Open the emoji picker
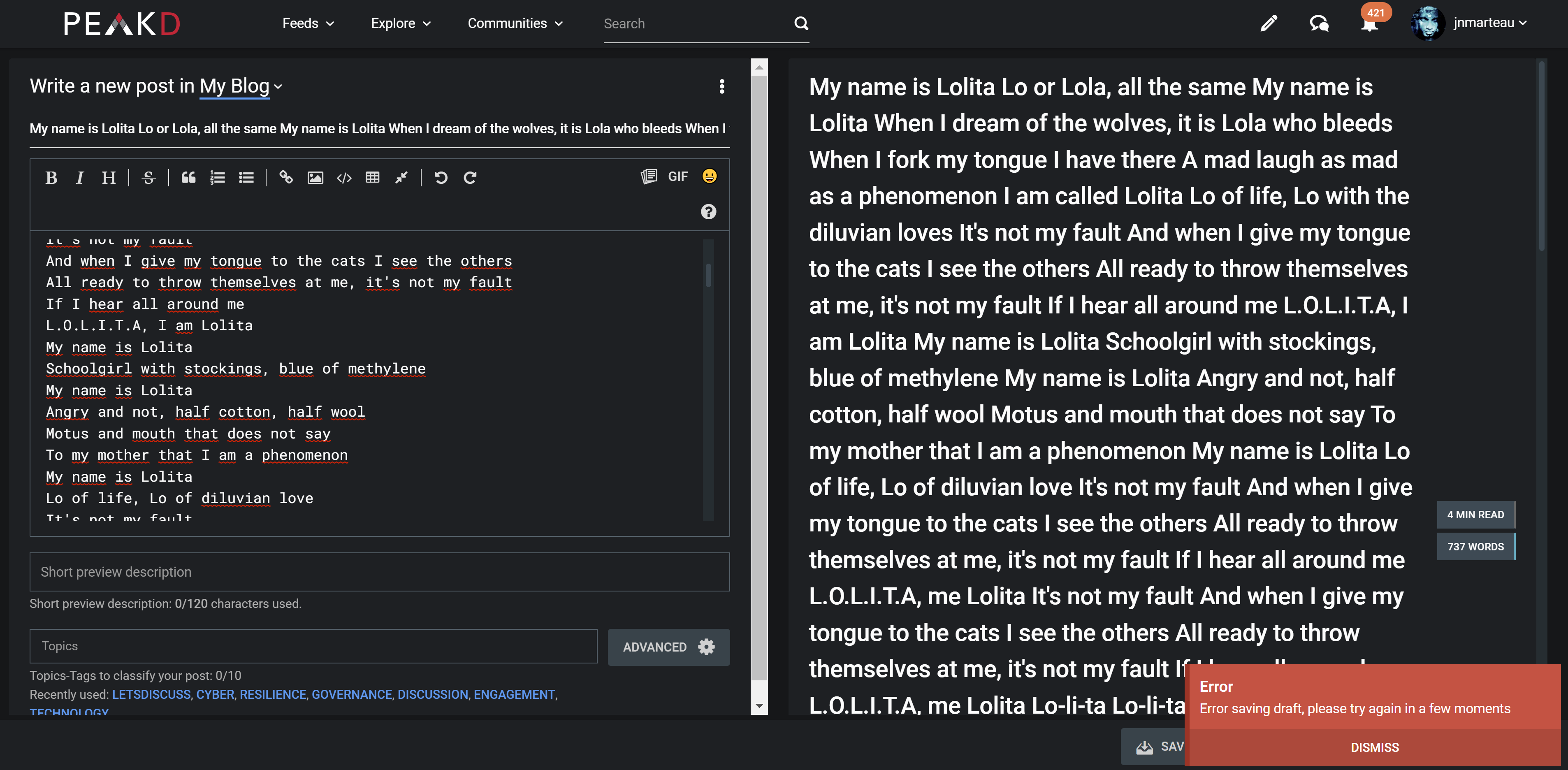Screen dimensions: 1568x770 709,176
